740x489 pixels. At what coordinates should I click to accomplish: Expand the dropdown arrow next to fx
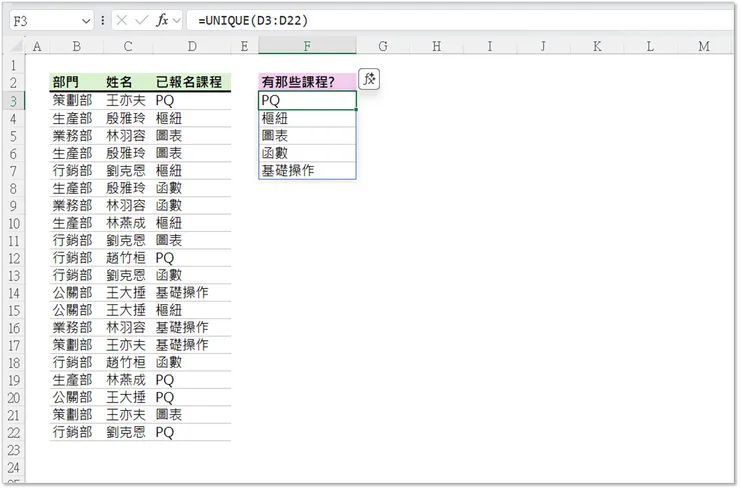click(x=177, y=20)
